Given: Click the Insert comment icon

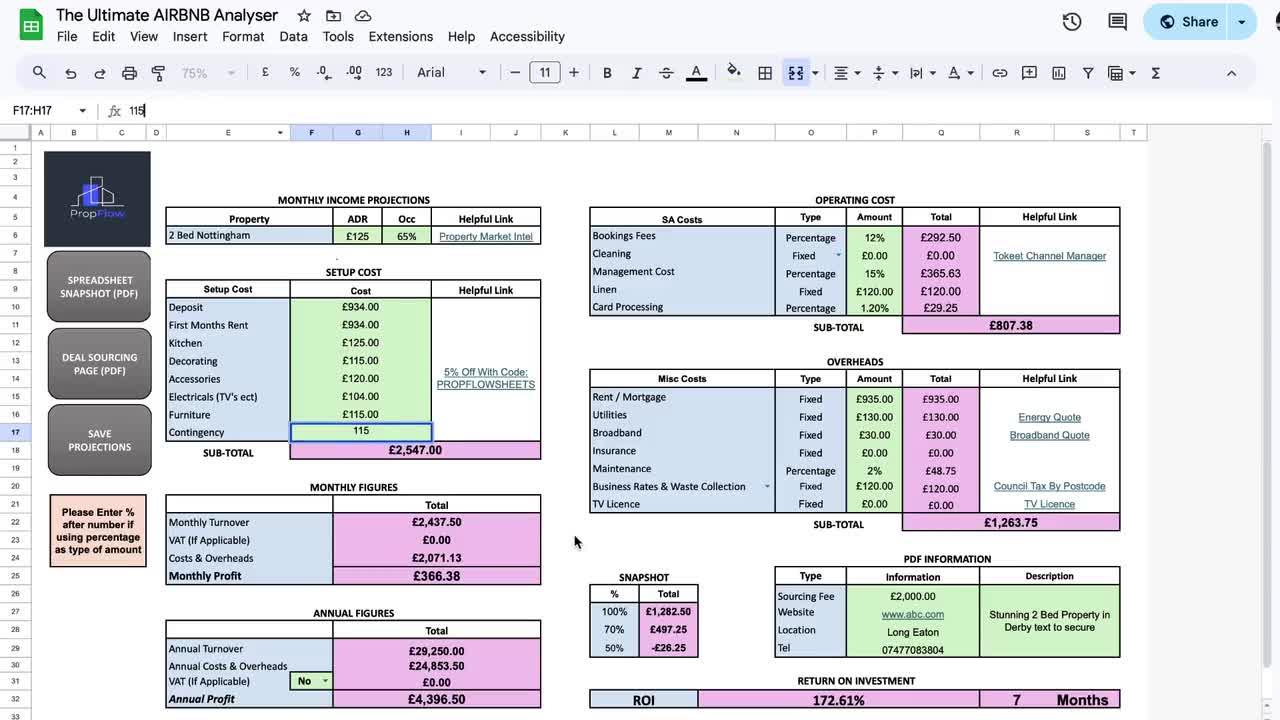Looking at the screenshot, I should pos(1029,72).
